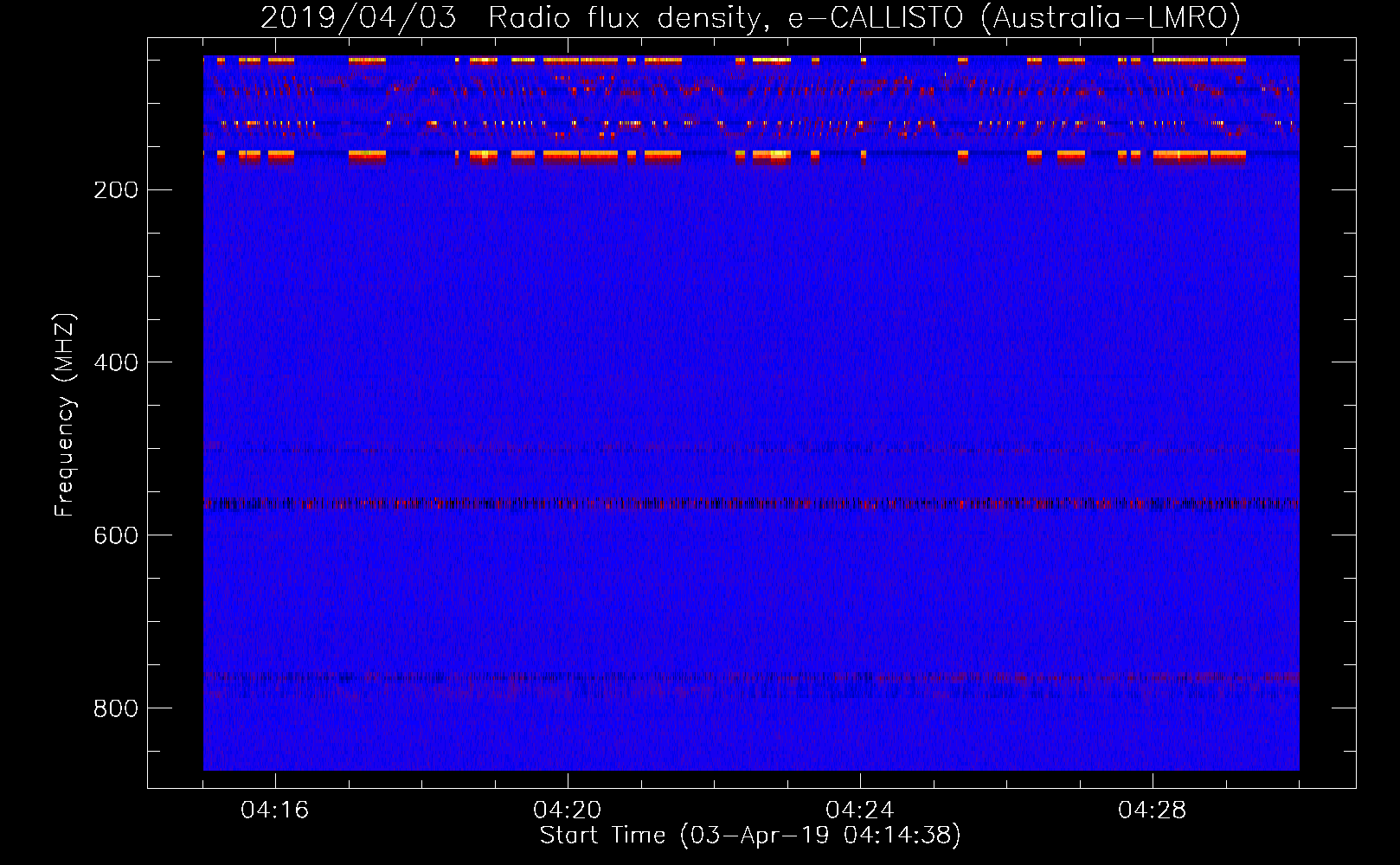
Task: Click the 2019/04/03 date in title
Action: [x=358, y=17]
